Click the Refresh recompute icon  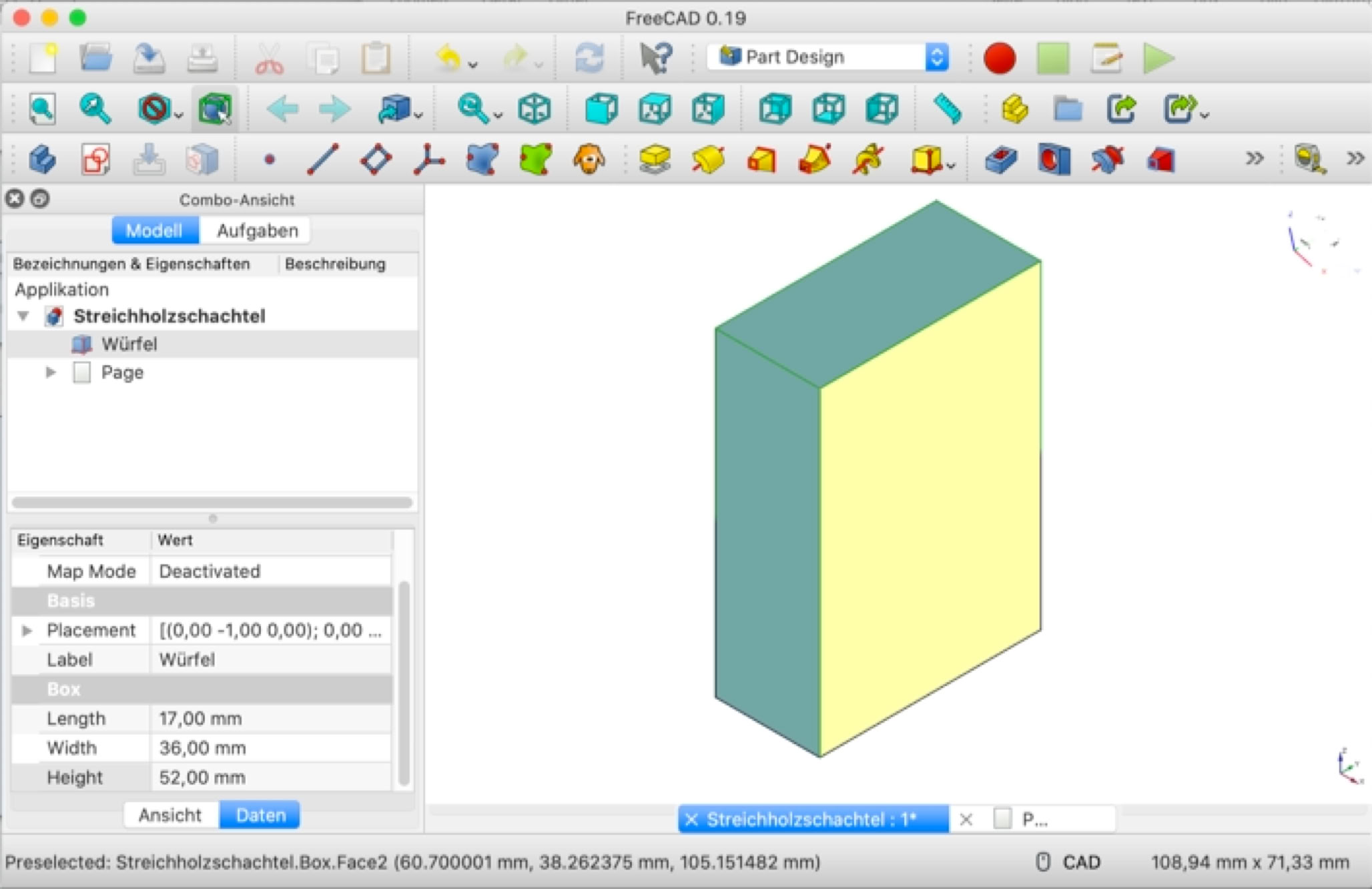[590, 58]
